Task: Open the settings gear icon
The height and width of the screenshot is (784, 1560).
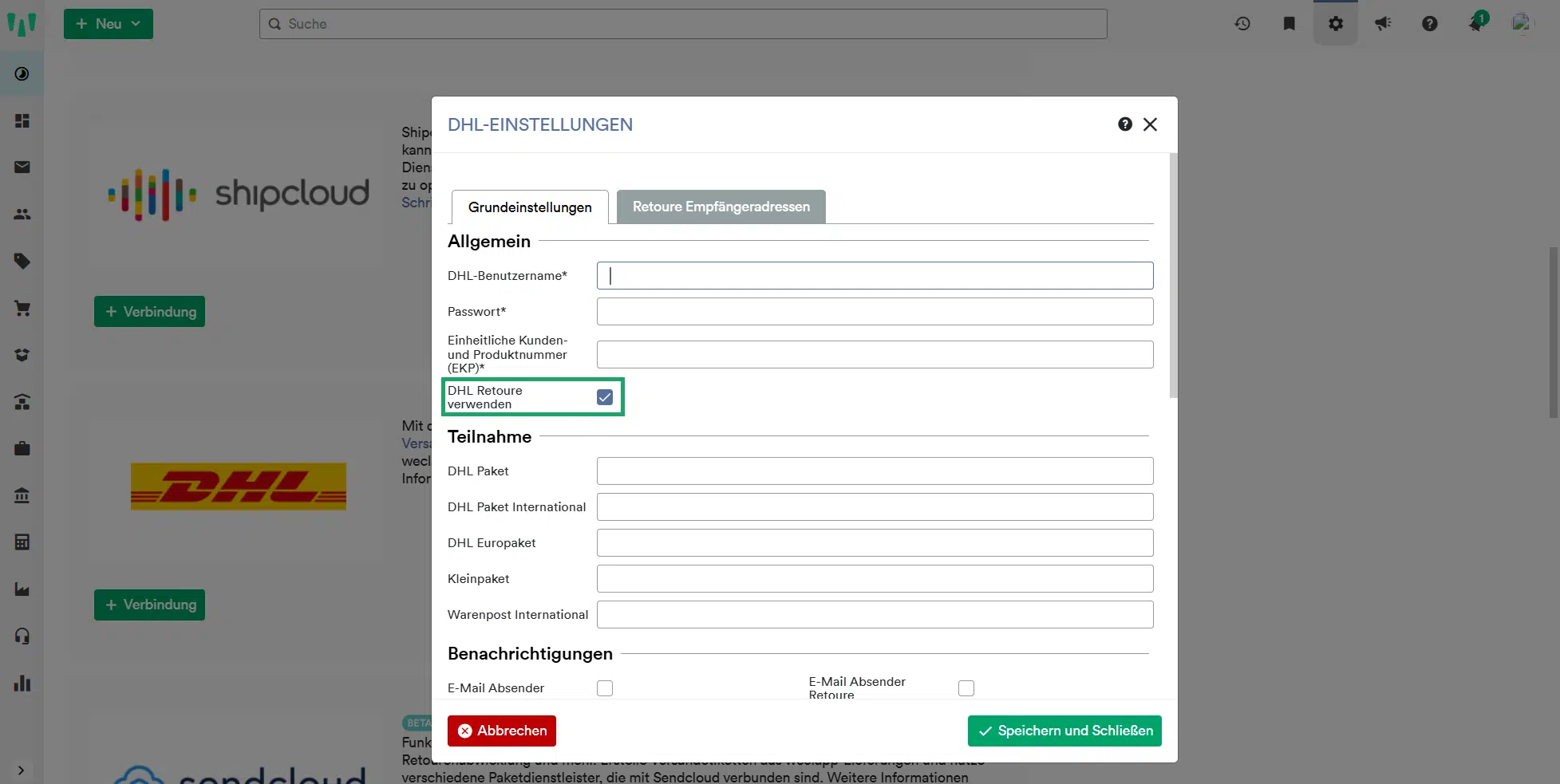Action: tap(1335, 24)
